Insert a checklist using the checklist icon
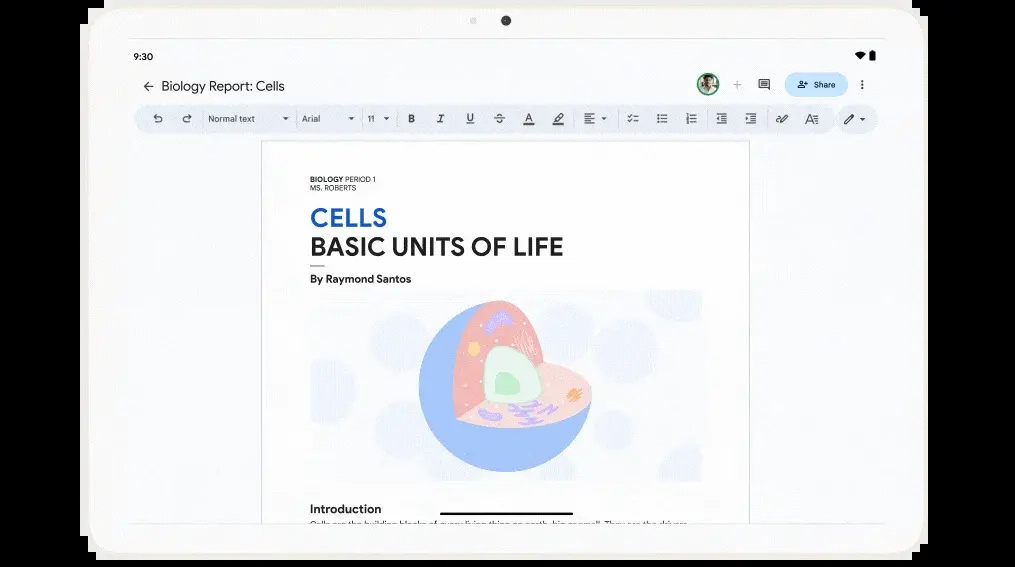The height and width of the screenshot is (567, 1015). [x=632, y=119]
